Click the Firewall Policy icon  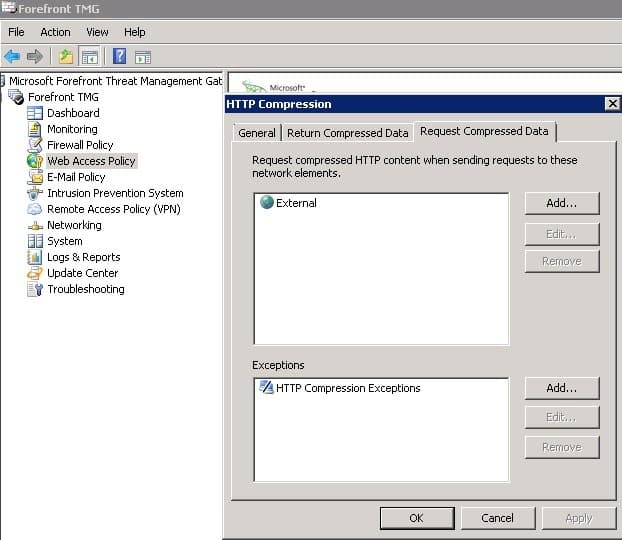pyautogui.click(x=35, y=145)
